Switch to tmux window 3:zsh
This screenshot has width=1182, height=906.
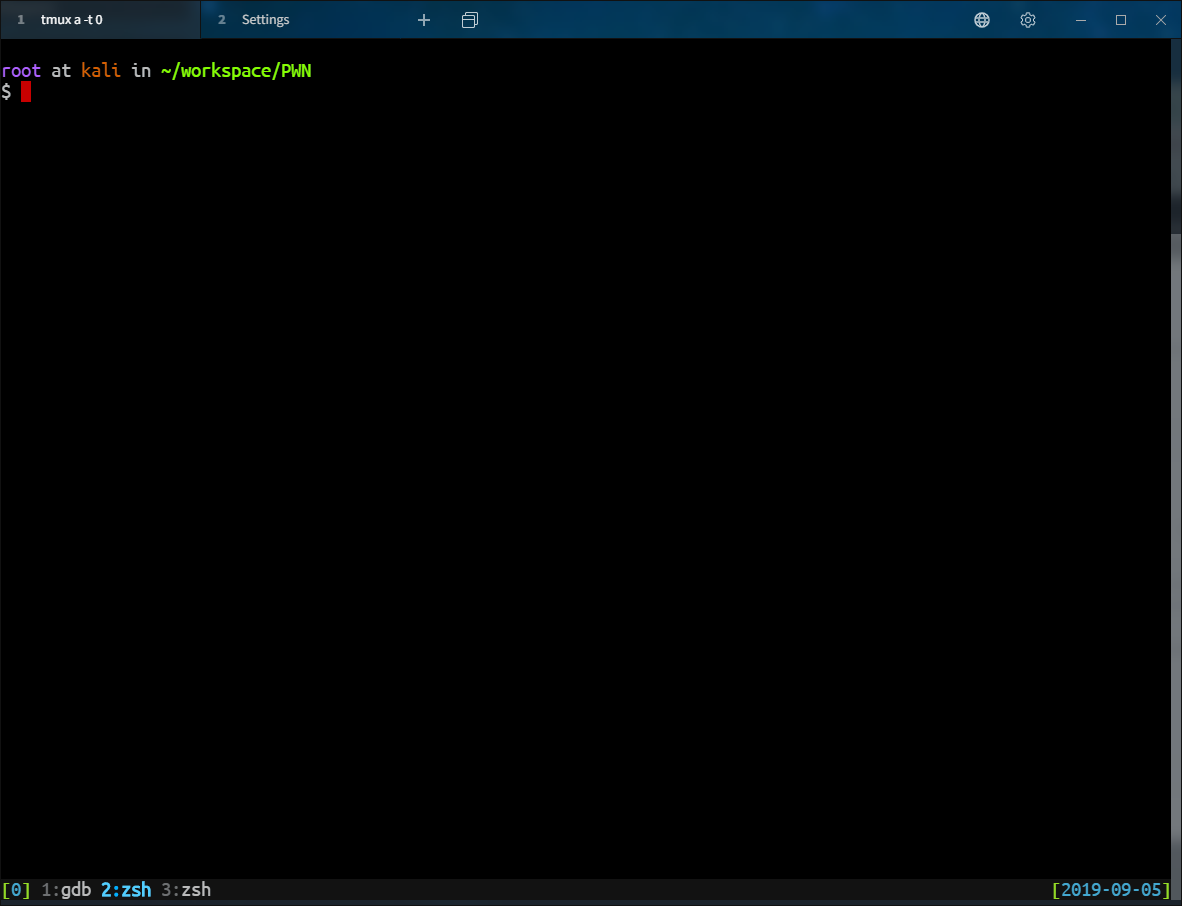click(186, 889)
